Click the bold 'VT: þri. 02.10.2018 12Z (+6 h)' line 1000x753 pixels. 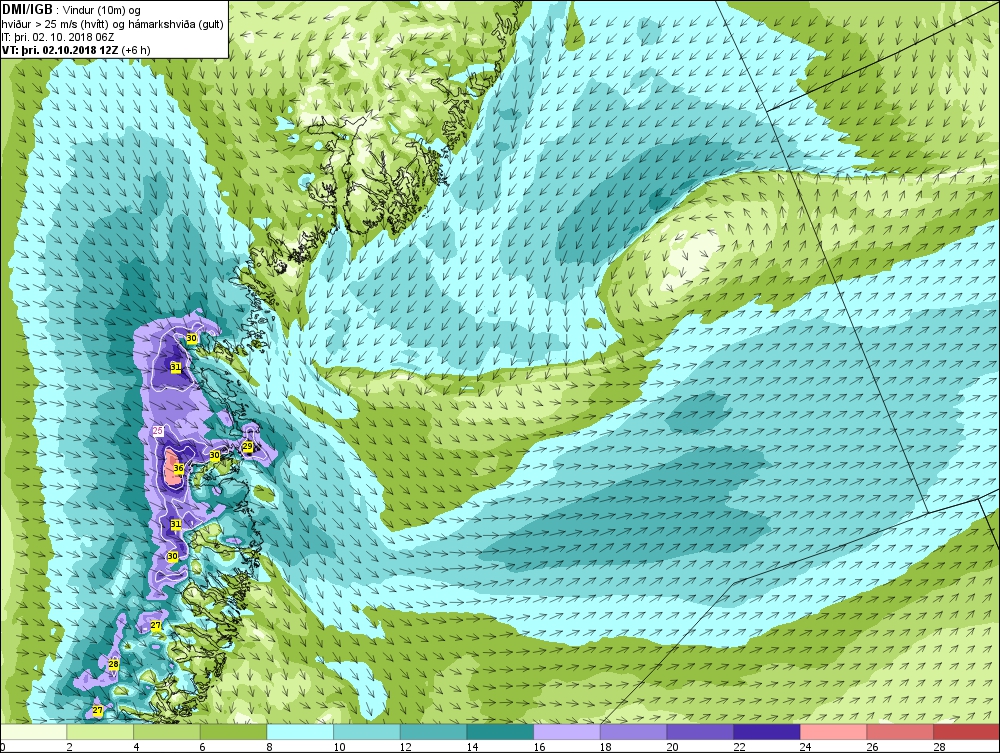tap(76, 50)
